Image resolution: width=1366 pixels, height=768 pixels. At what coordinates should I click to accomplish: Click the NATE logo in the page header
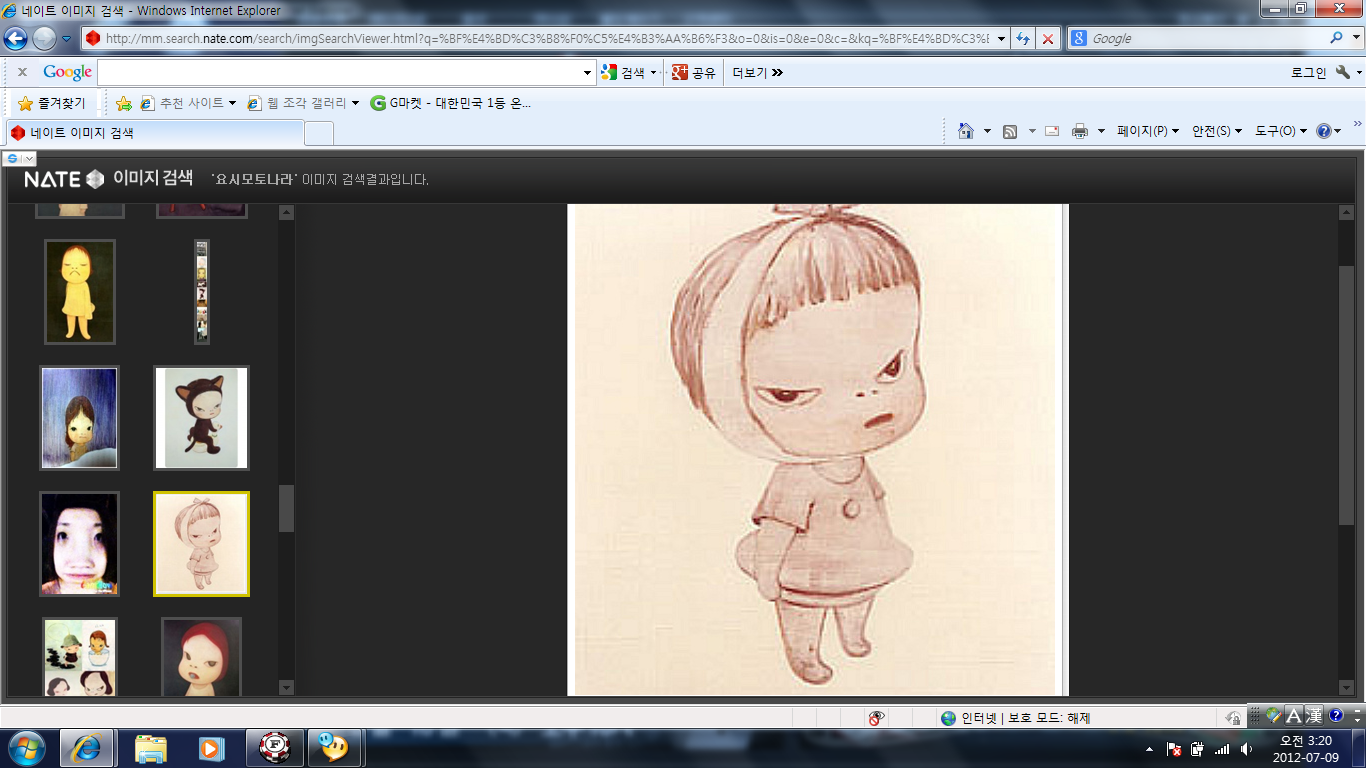pyautogui.click(x=64, y=179)
